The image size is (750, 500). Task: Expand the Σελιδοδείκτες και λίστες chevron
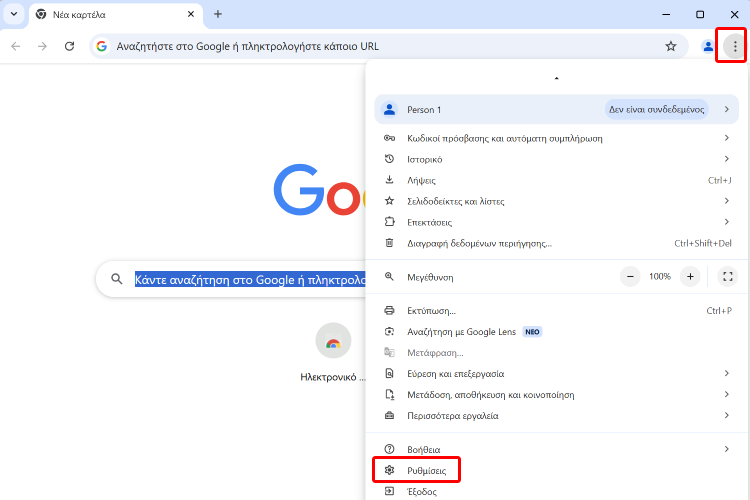(727, 201)
